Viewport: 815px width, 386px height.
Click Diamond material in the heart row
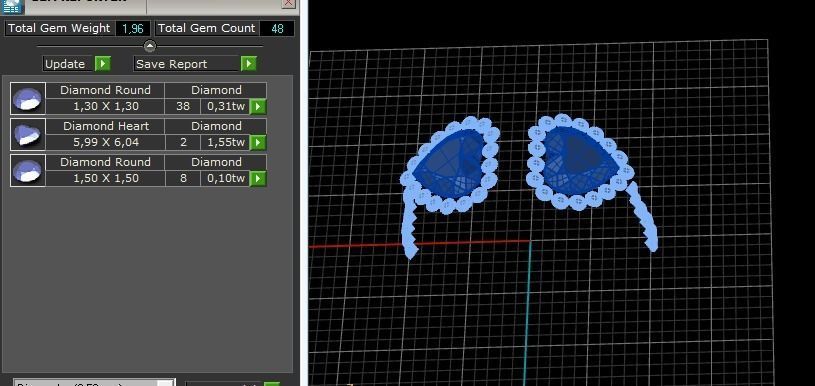[x=216, y=126]
